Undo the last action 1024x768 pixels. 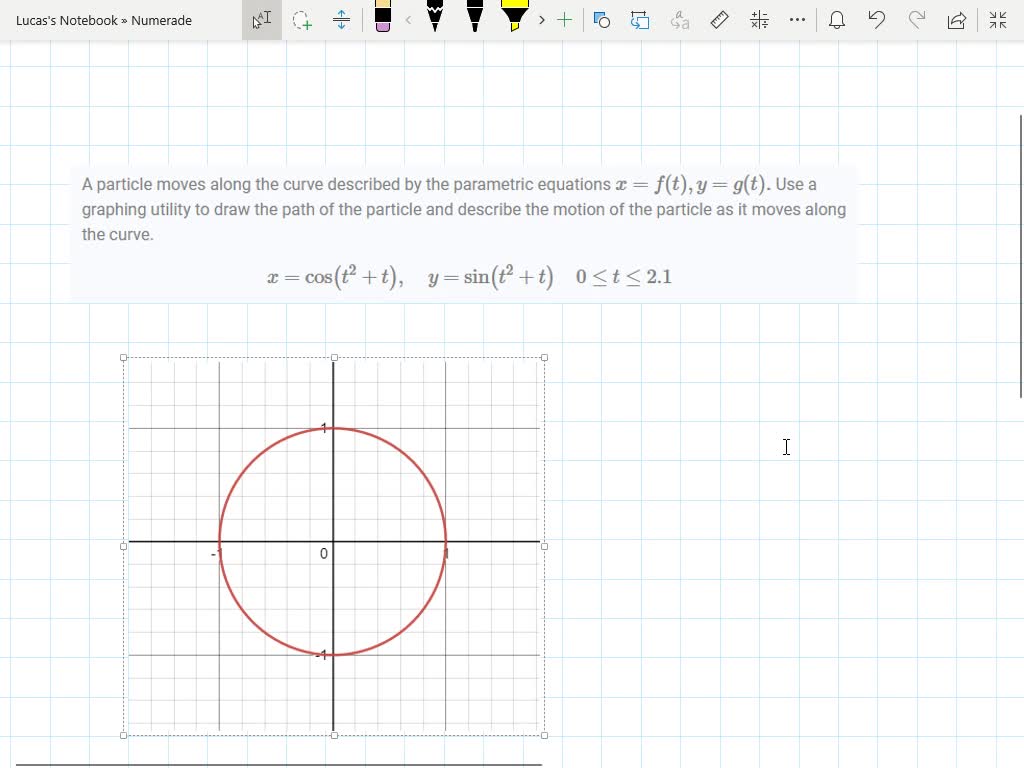pos(877,20)
